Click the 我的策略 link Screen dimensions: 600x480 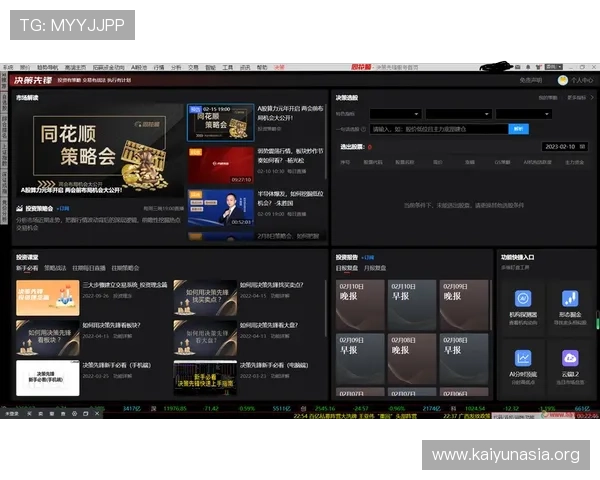[548, 98]
